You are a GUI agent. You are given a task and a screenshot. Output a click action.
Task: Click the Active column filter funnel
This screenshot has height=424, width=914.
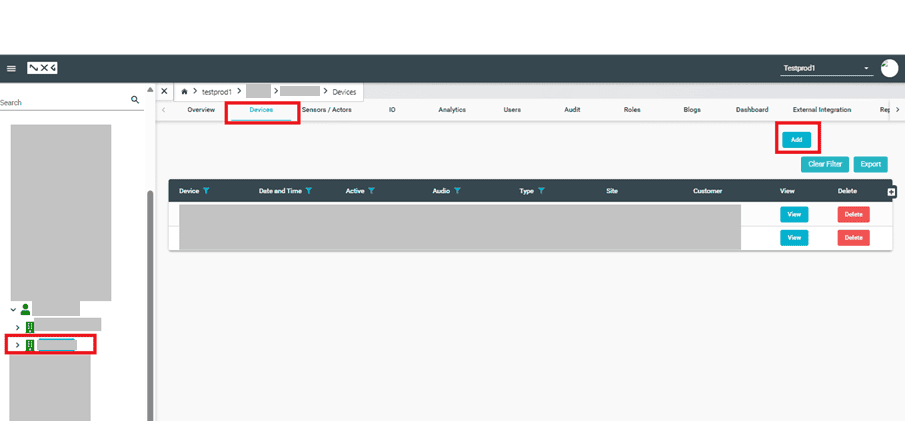(x=371, y=190)
